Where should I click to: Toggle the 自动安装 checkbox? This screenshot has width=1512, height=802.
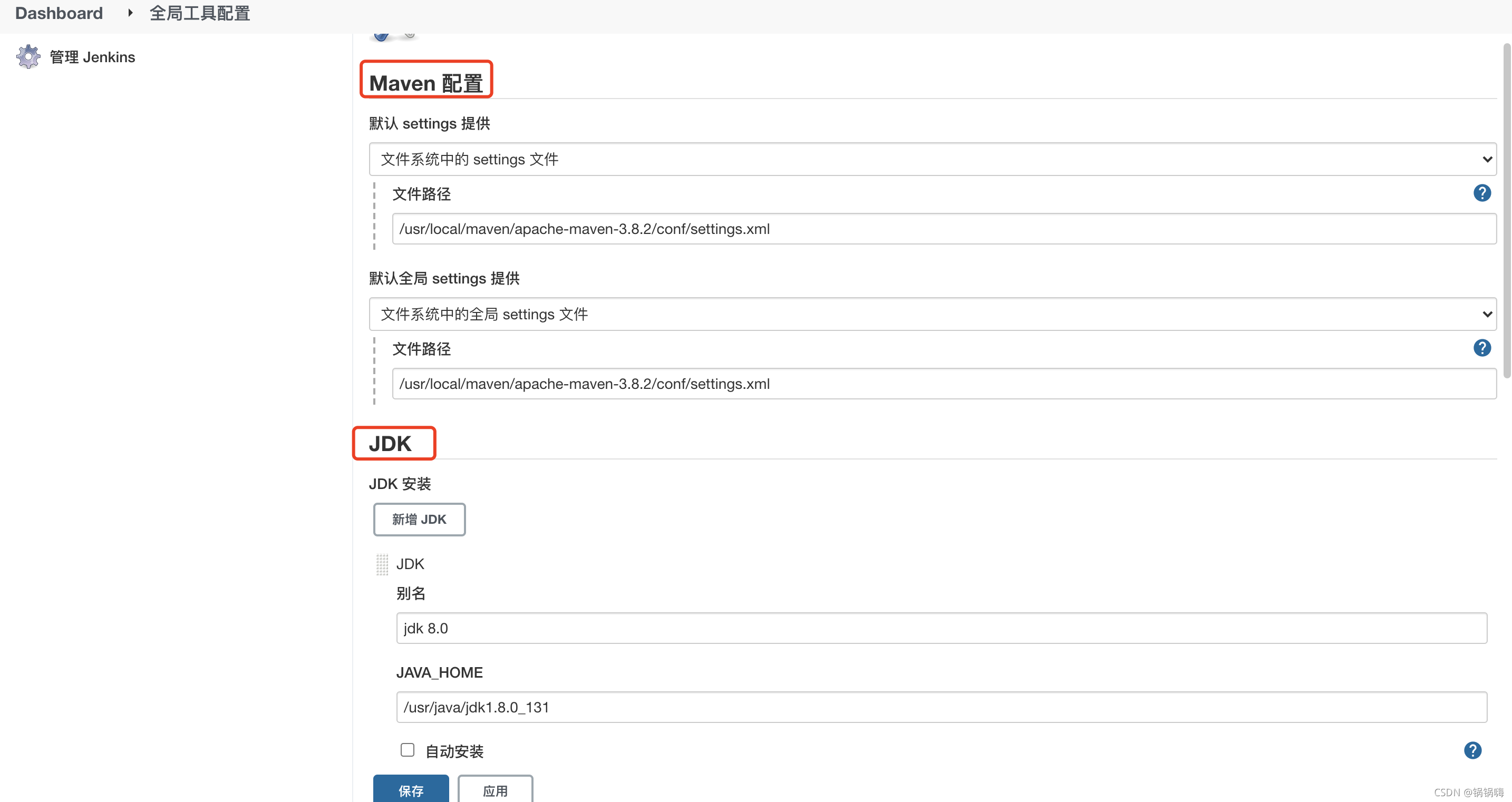[408, 750]
